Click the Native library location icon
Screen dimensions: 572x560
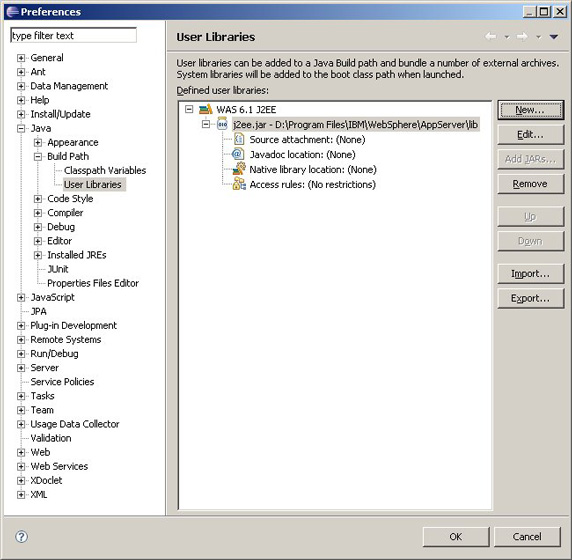coord(239,169)
